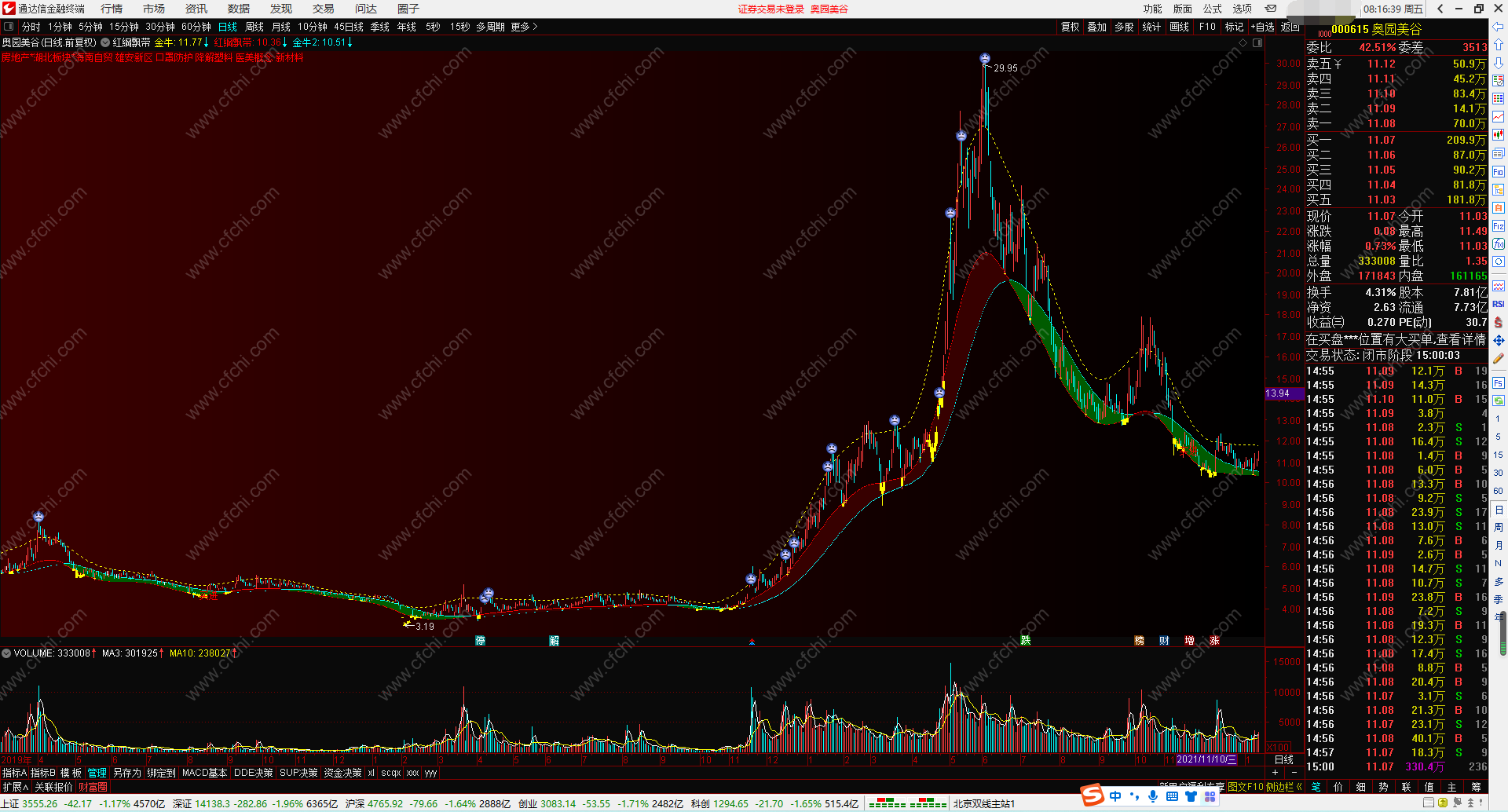This screenshot has width=1508, height=812.
Task: Collapse sidebar via 侧边栏《 button
Action: 1284,786
